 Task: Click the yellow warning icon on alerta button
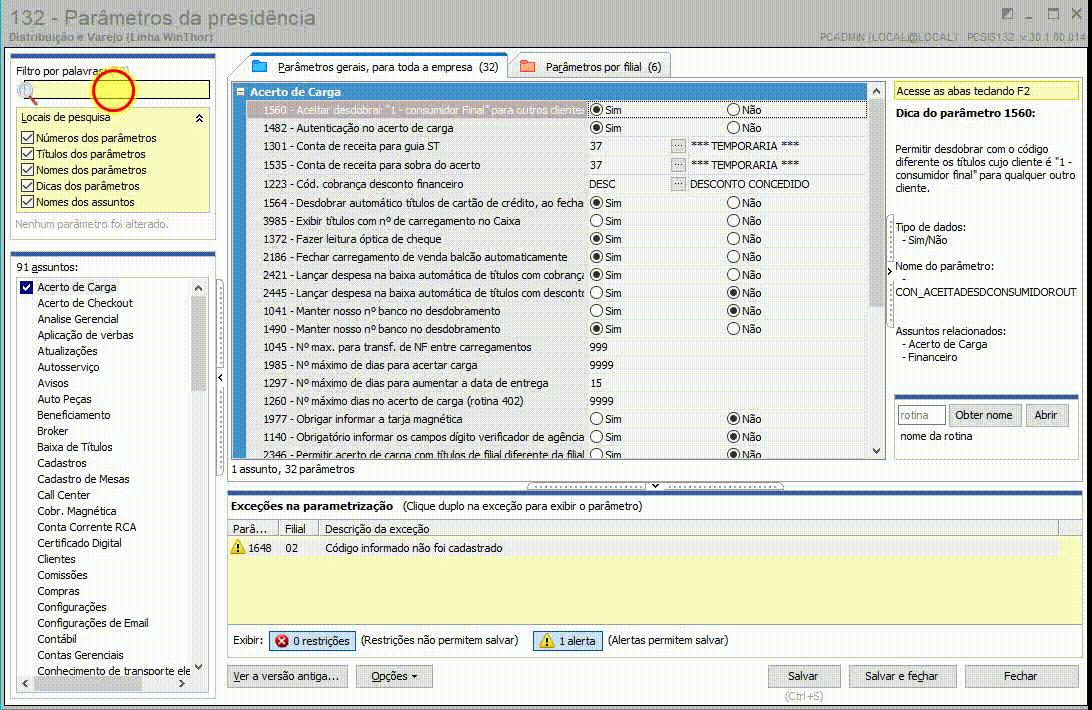[x=547, y=640]
